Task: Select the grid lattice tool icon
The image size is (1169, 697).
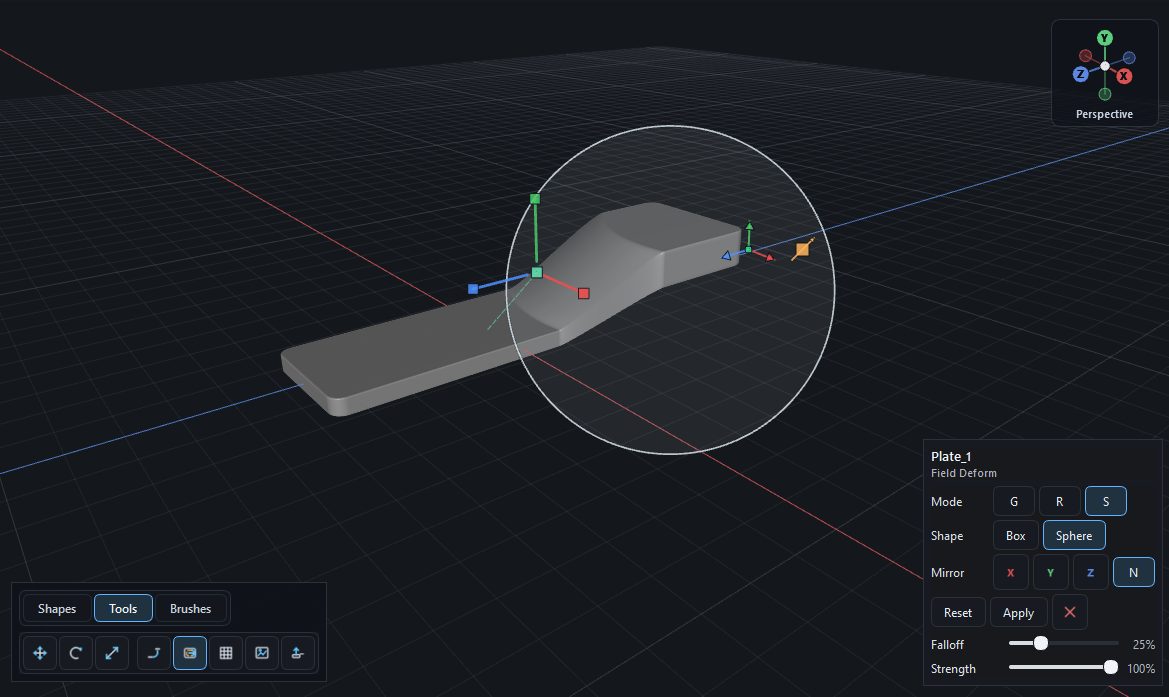Action: coord(226,653)
